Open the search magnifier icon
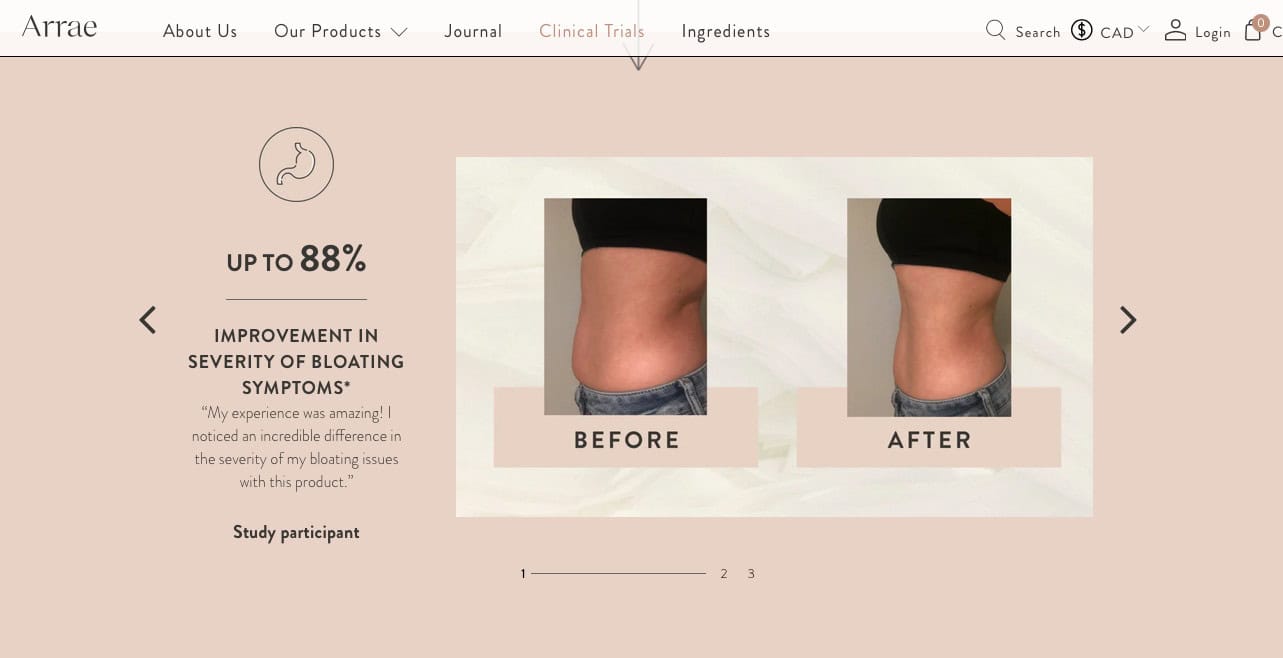1283x658 pixels. pos(995,30)
